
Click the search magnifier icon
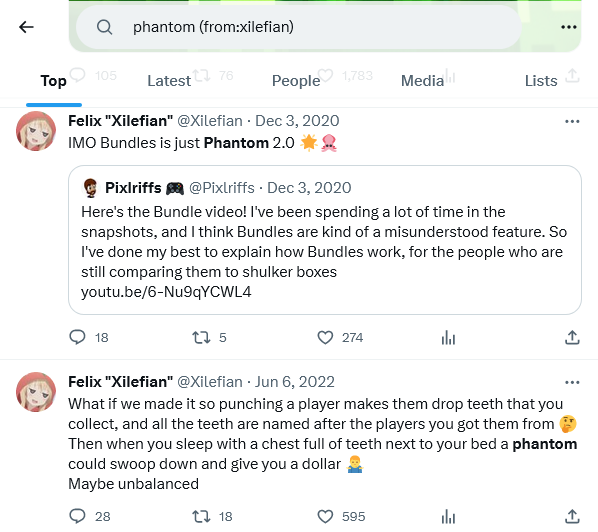[x=104, y=27]
